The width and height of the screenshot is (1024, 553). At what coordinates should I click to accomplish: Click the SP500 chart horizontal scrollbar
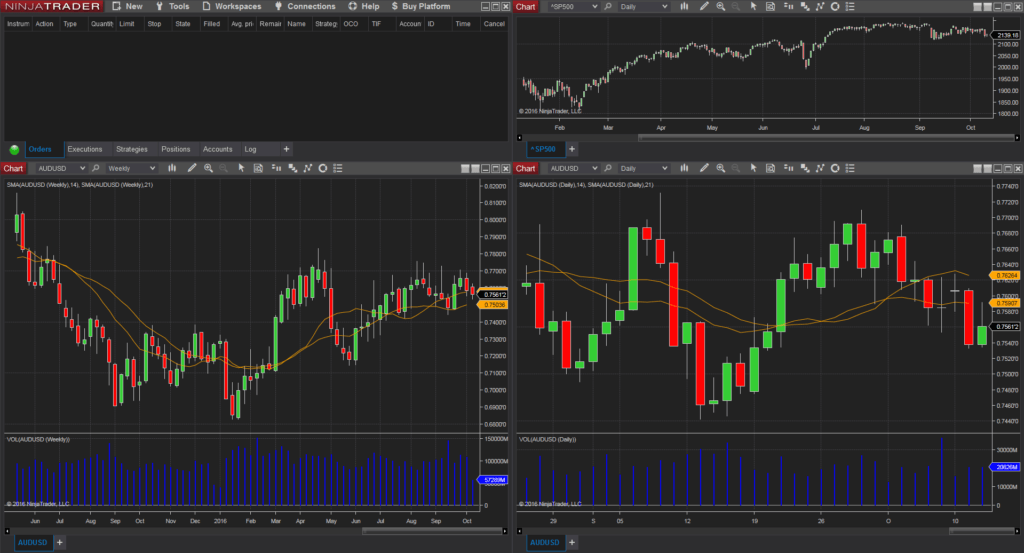[826, 138]
